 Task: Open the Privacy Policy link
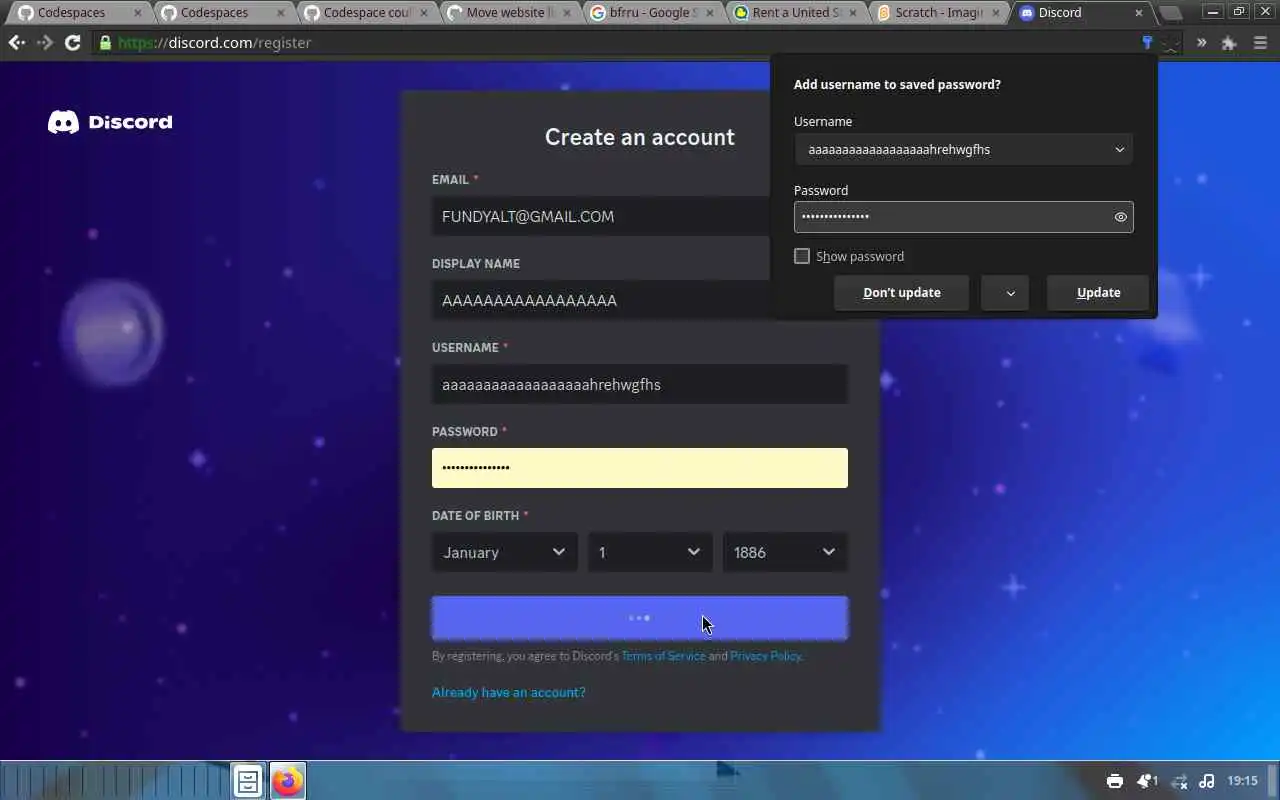[x=765, y=656]
